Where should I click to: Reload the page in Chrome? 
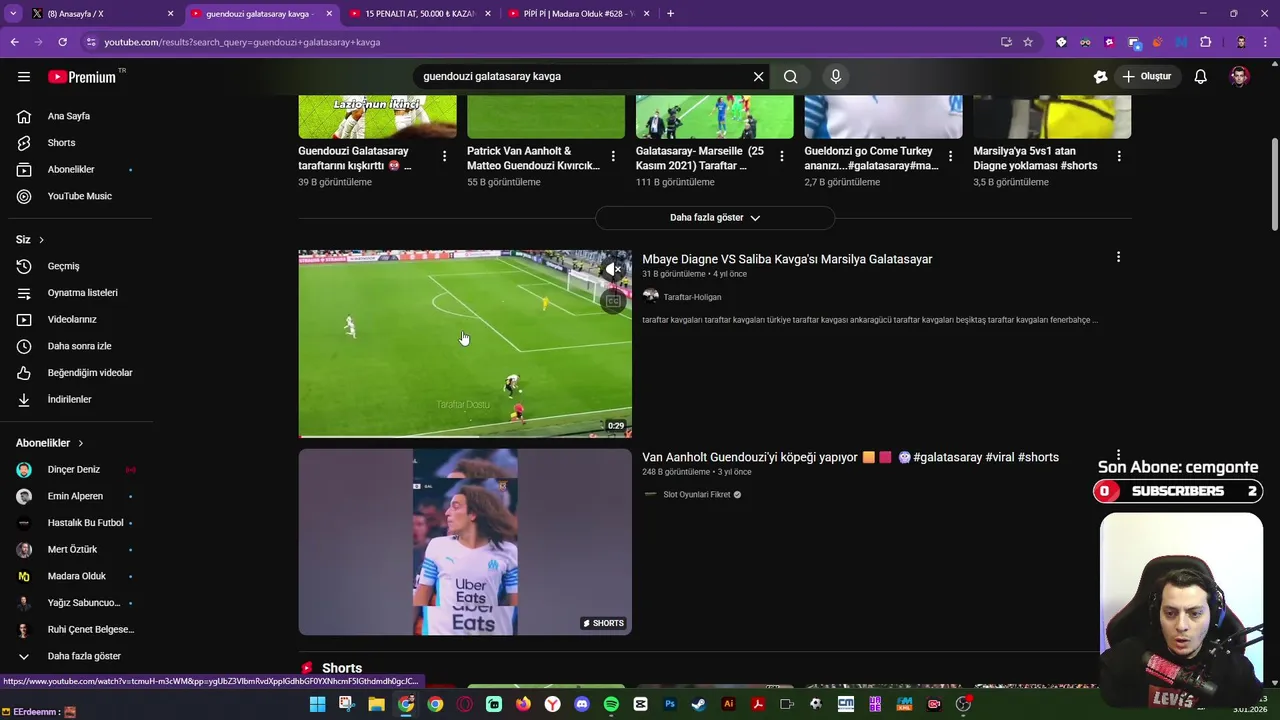click(x=62, y=42)
